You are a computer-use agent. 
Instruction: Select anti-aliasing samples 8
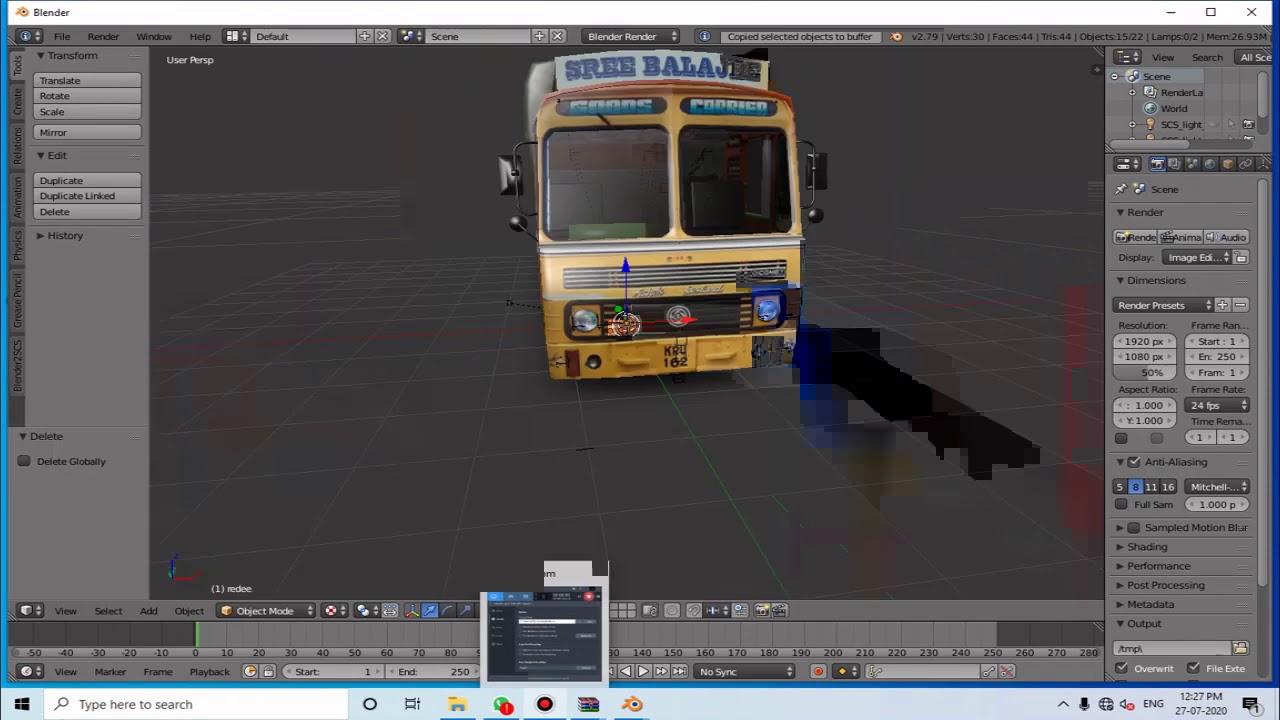pos(1135,487)
